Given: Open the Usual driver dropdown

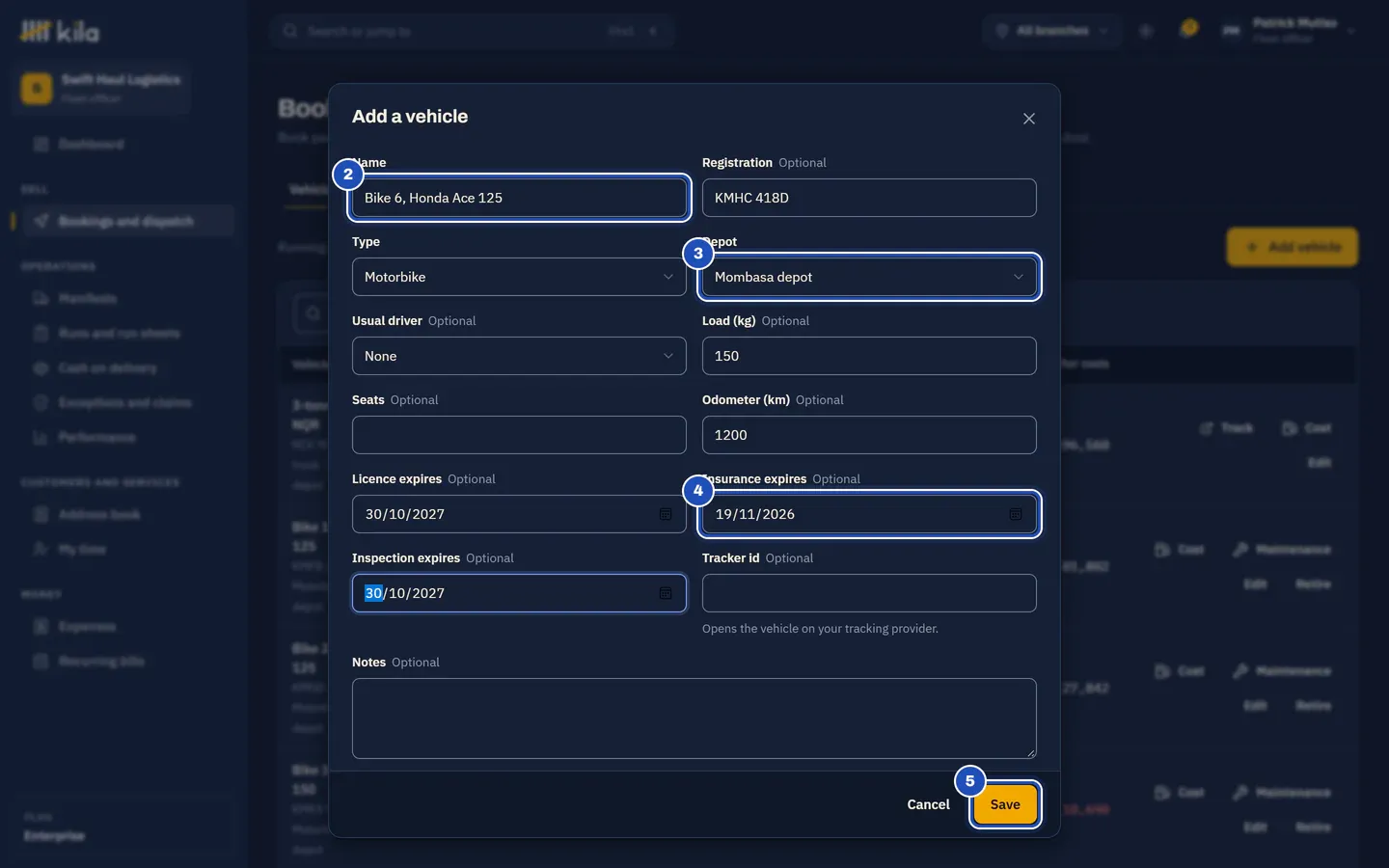Looking at the screenshot, I should pyautogui.click(x=519, y=356).
